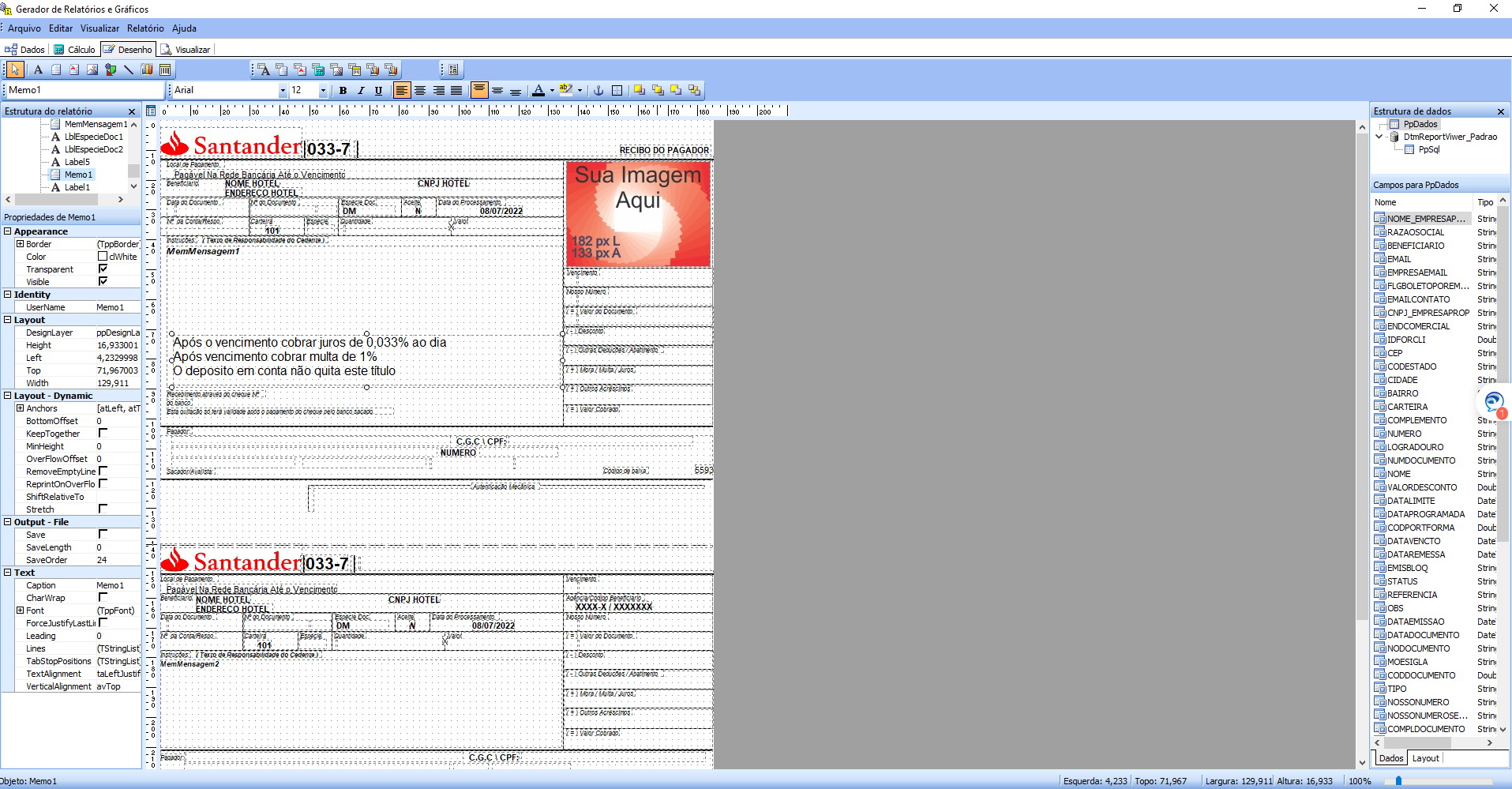This screenshot has height=789, width=1512.
Task: Click the anchor icon
Action: pos(598,90)
